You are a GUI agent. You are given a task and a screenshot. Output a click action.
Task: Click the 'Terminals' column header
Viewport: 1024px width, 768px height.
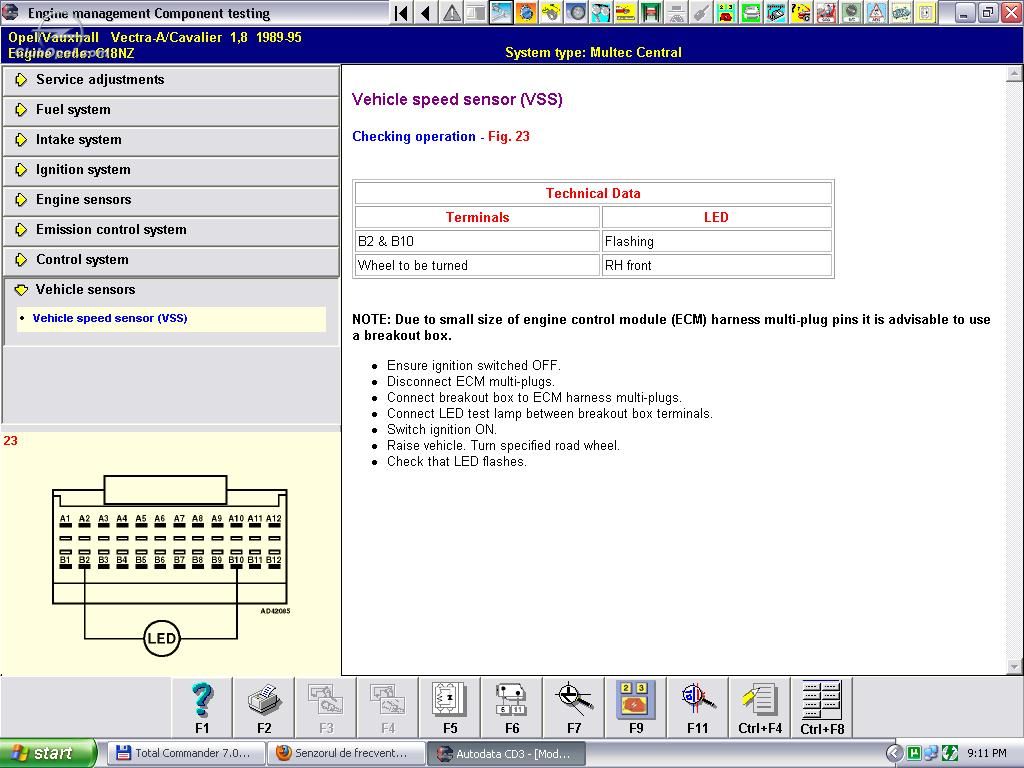[477, 217]
